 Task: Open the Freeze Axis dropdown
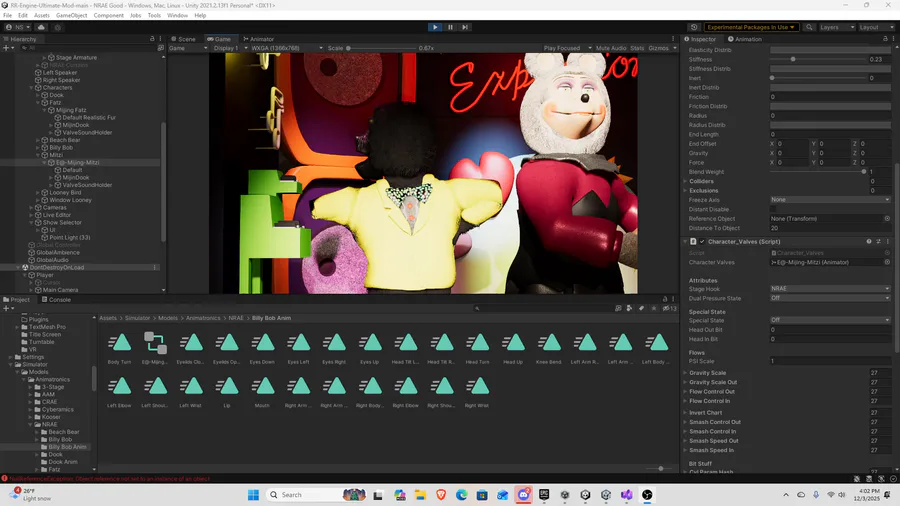coord(830,200)
